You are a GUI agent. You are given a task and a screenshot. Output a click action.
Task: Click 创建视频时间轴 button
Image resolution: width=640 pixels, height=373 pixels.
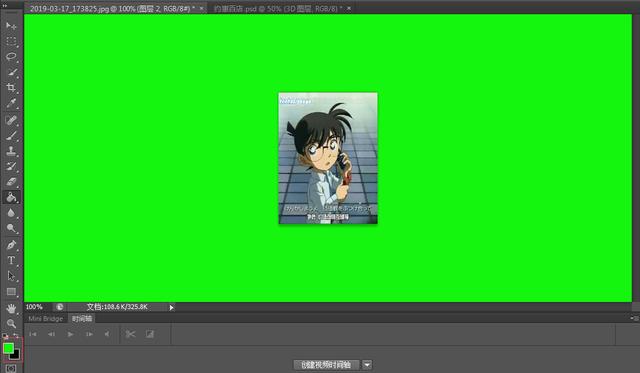click(326, 365)
